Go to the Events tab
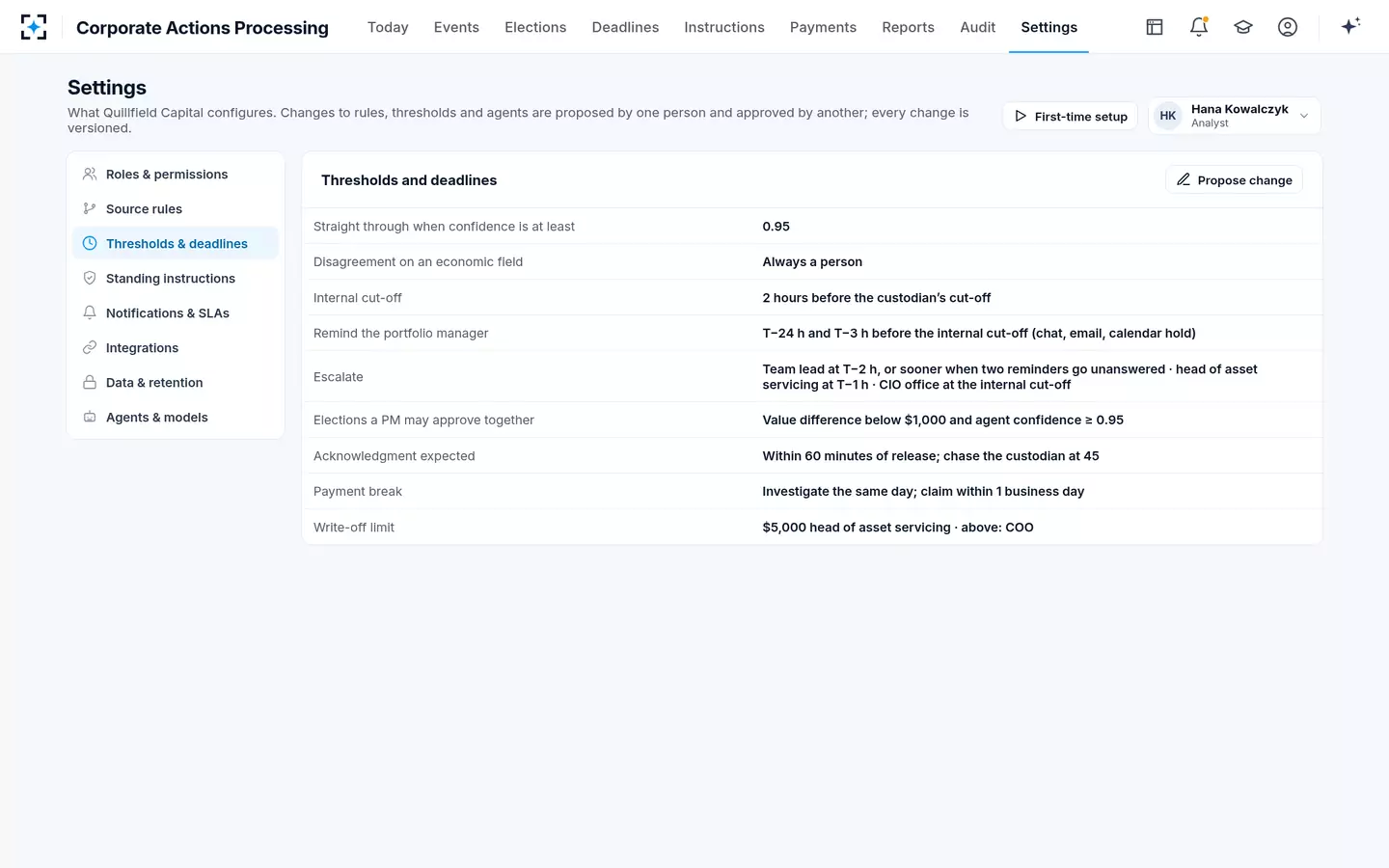Image resolution: width=1389 pixels, height=868 pixels. [456, 27]
